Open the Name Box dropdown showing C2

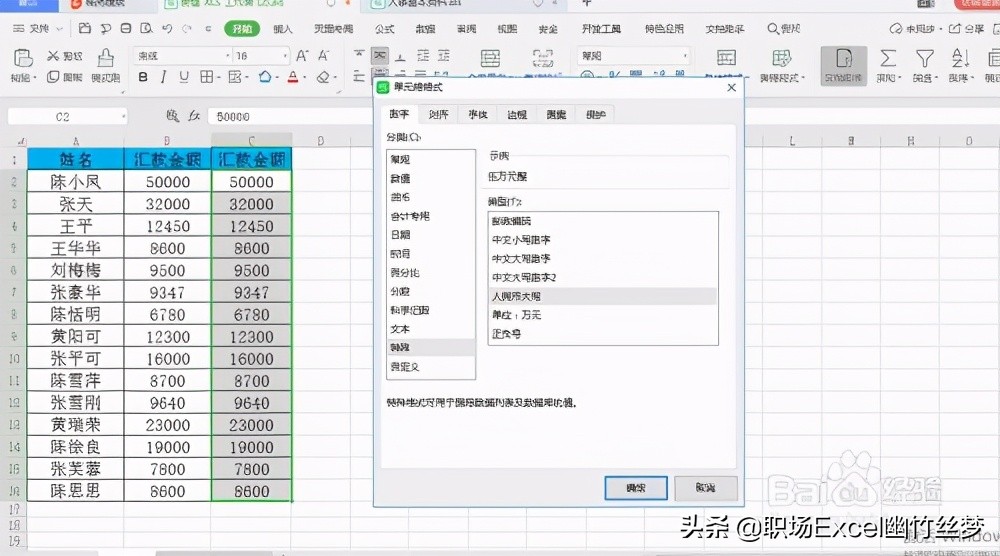coord(124,117)
